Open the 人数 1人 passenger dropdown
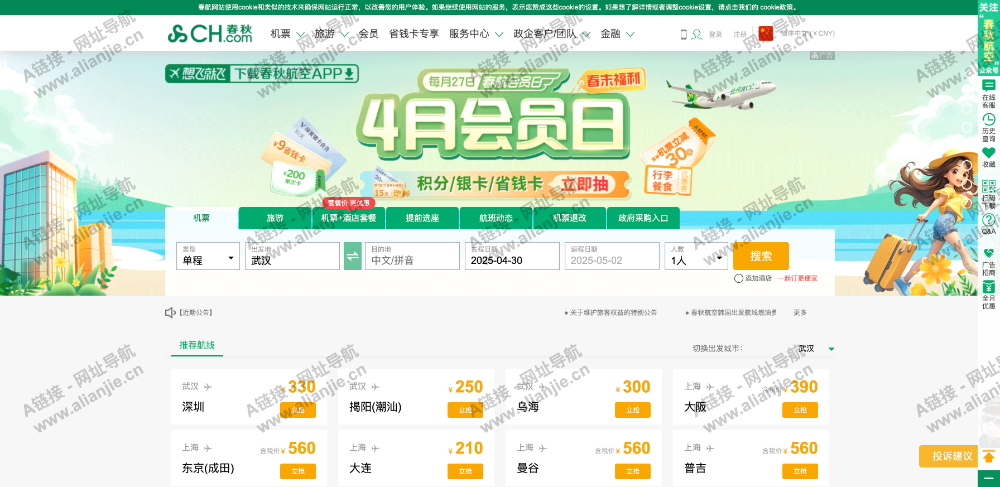This screenshot has height=487, width=1000. [x=696, y=256]
